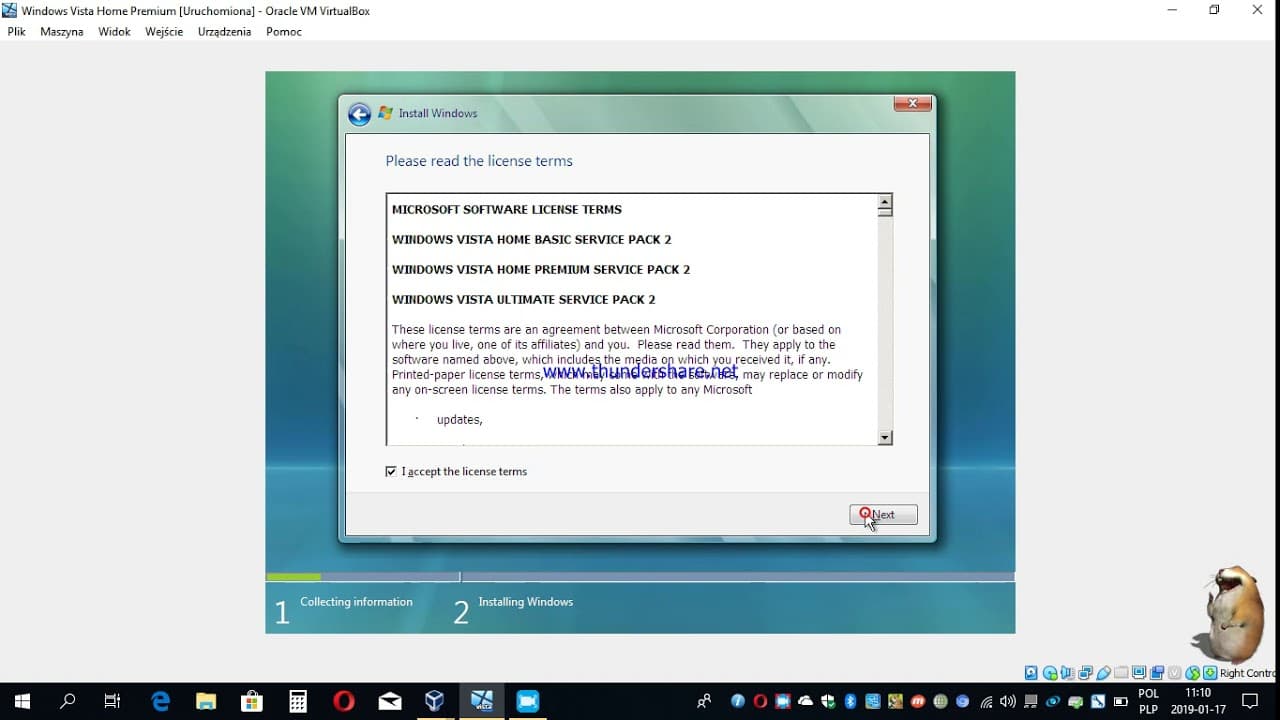The height and width of the screenshot is (720, 1280).
Task: Open the clock showing 11:10
Action: pos(1198,701)
